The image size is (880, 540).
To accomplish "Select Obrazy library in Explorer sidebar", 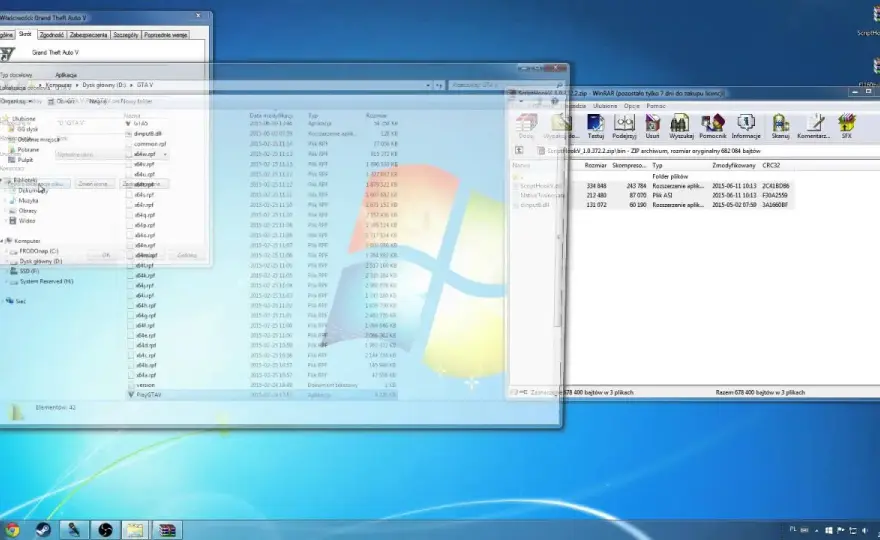I will 28,210.
